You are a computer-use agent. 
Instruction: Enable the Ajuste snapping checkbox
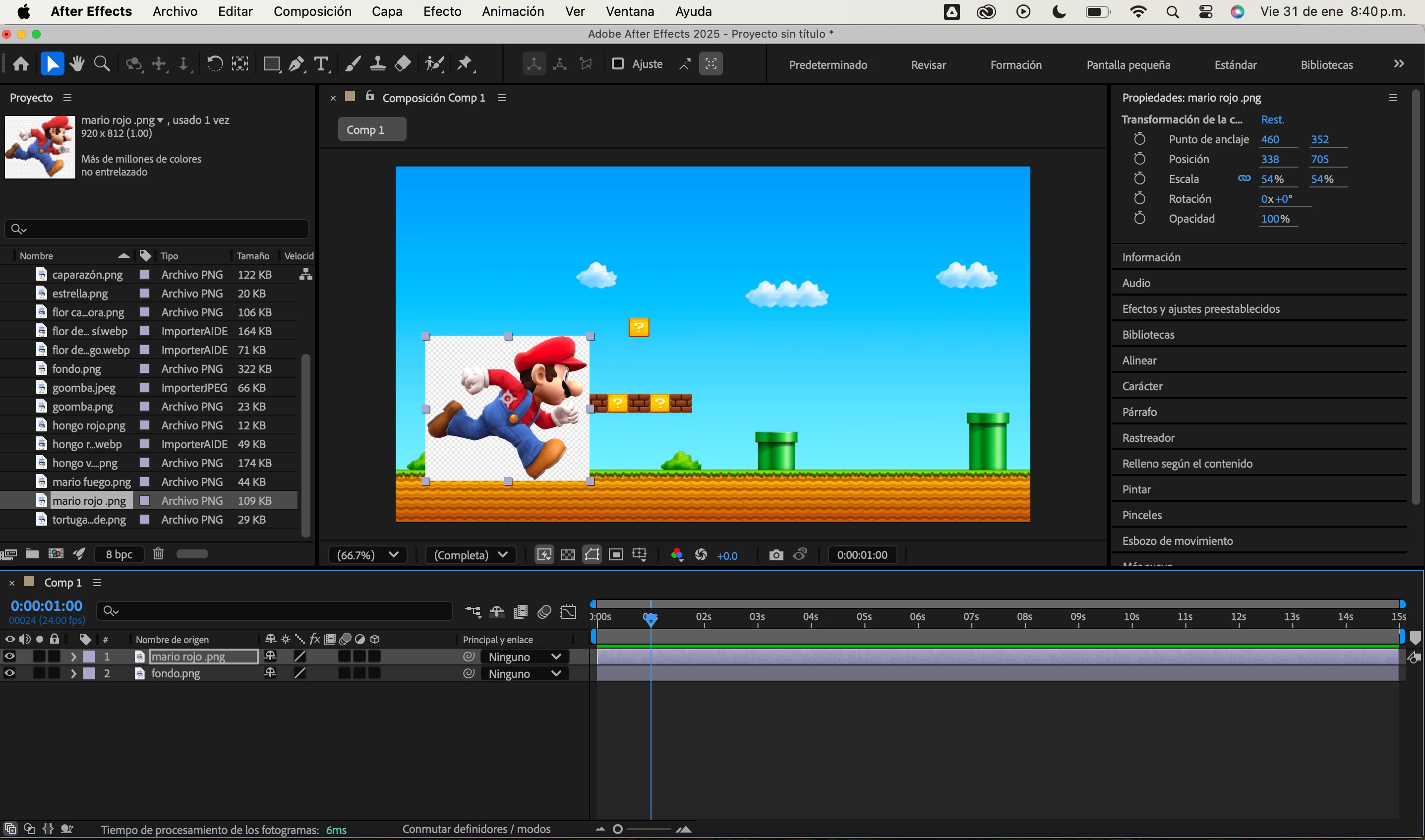pos(617,64)
